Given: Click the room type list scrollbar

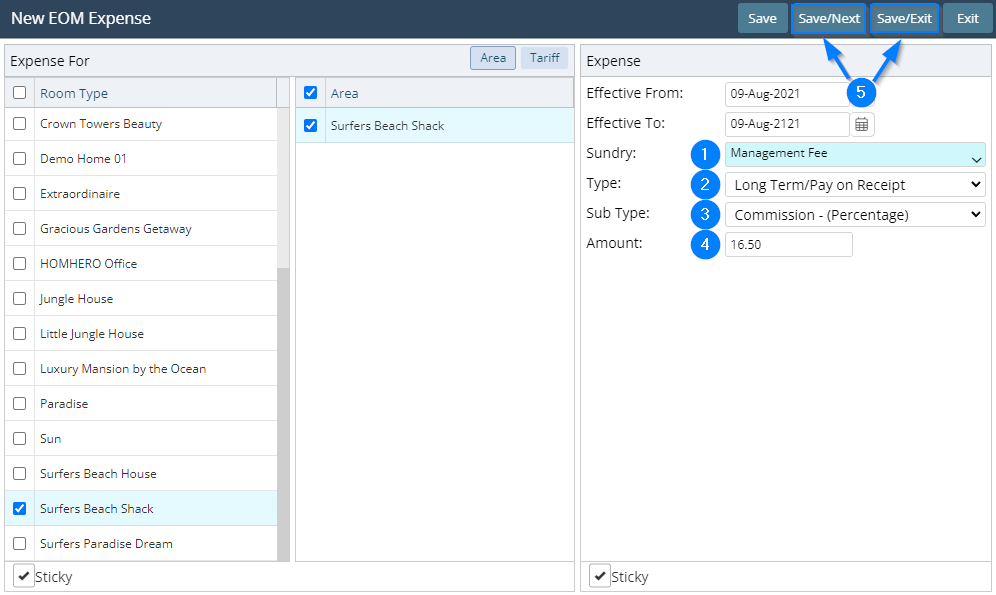Looking at the screenshot, I should click(283, 400).
